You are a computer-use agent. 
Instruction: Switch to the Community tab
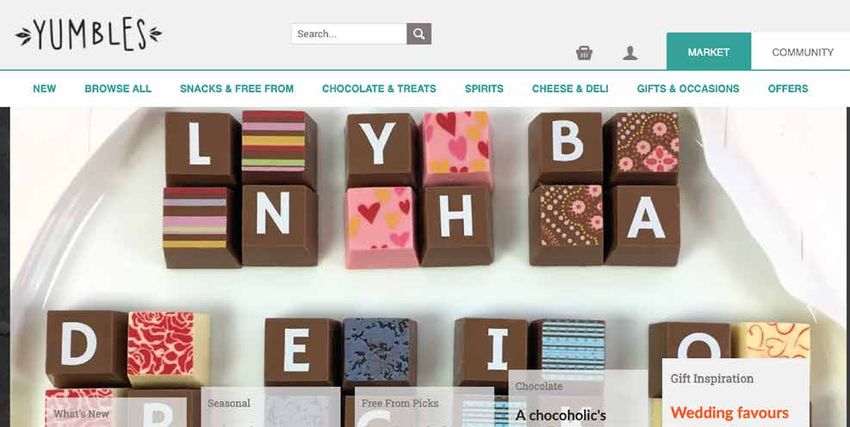click(802, 52)
